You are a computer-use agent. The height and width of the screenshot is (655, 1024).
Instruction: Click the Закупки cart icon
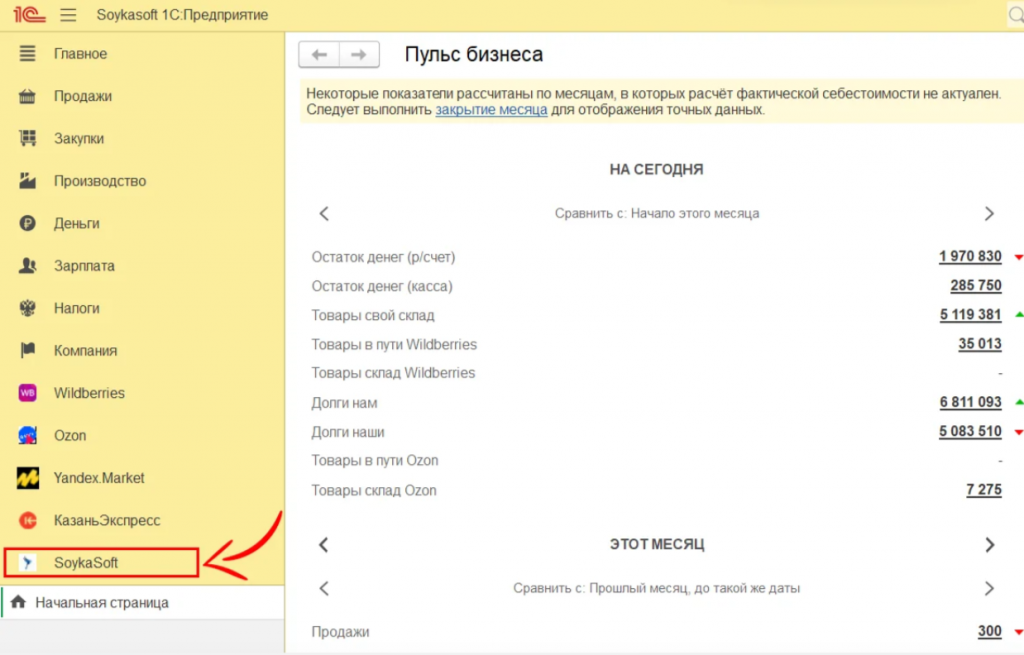tap(28, 139)
